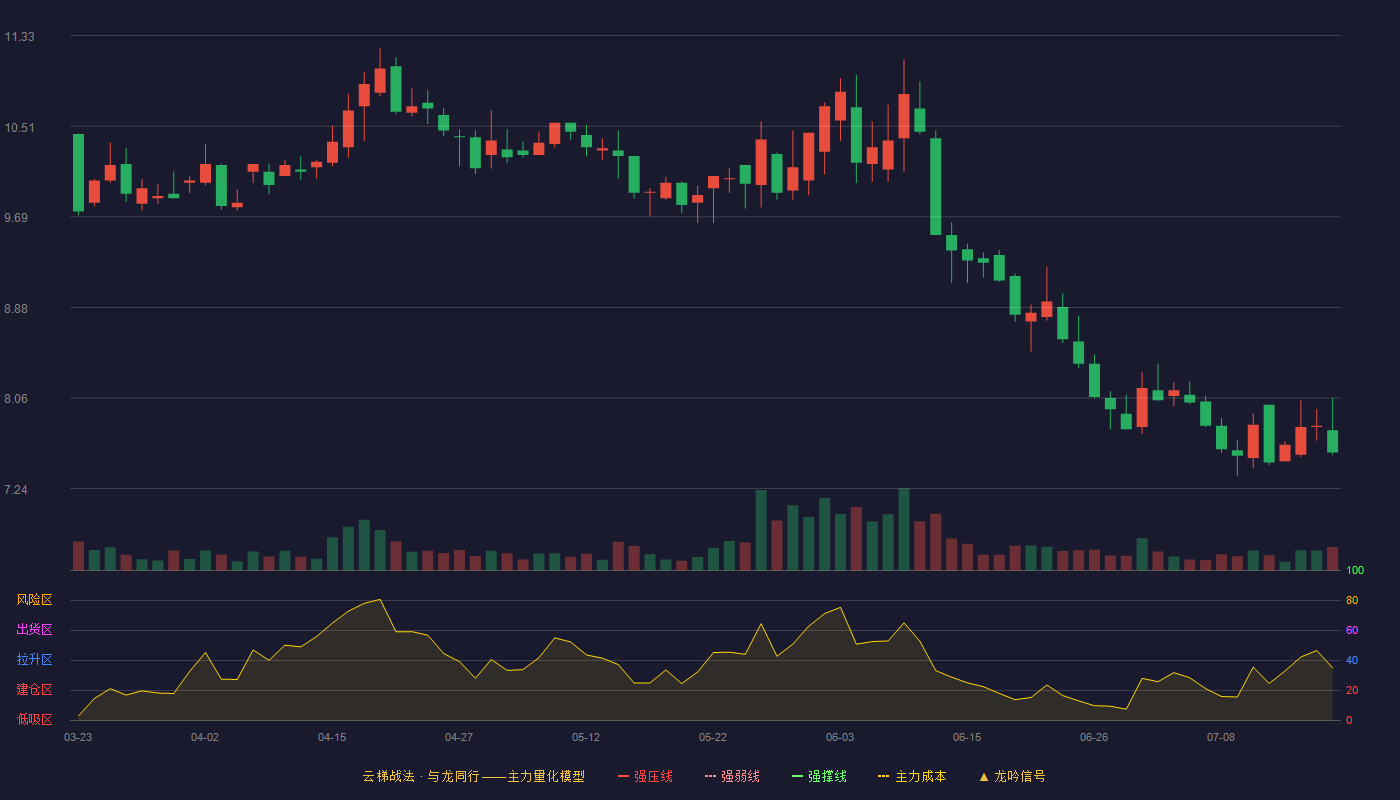
Task: Select the 低吸区 zone label
Action: coord(34,719)
